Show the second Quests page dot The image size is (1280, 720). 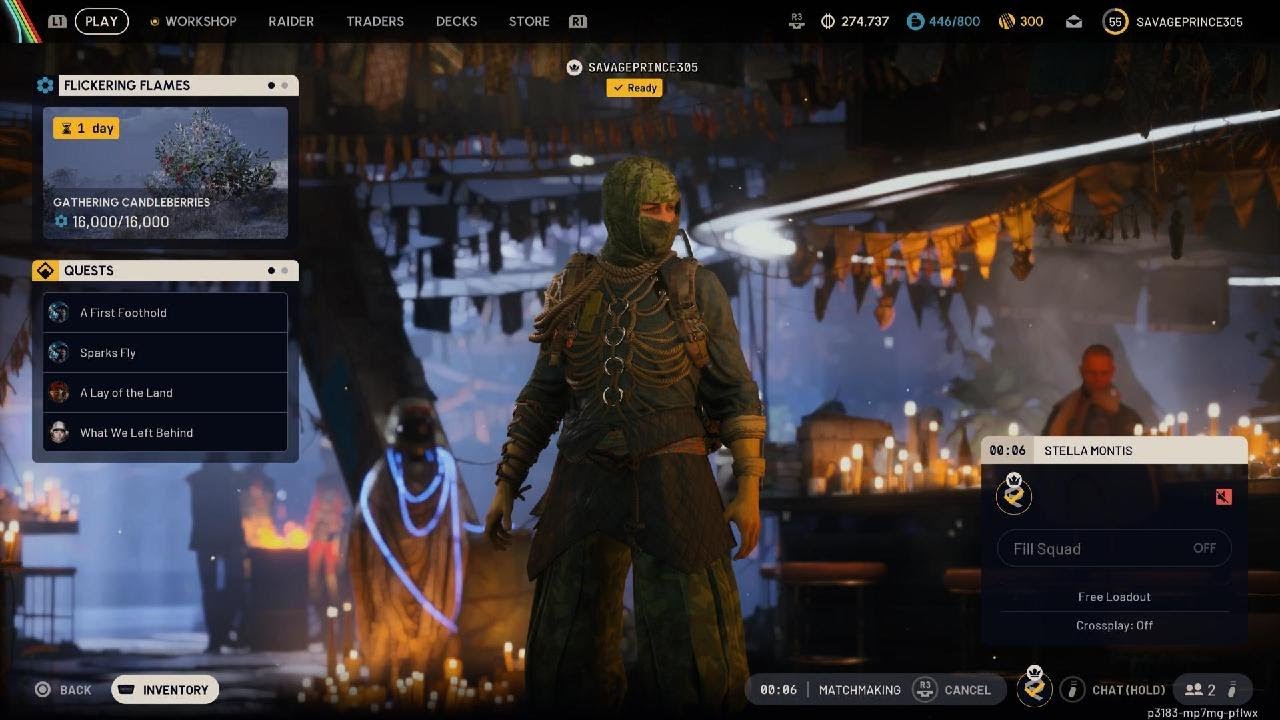[284, 270]
